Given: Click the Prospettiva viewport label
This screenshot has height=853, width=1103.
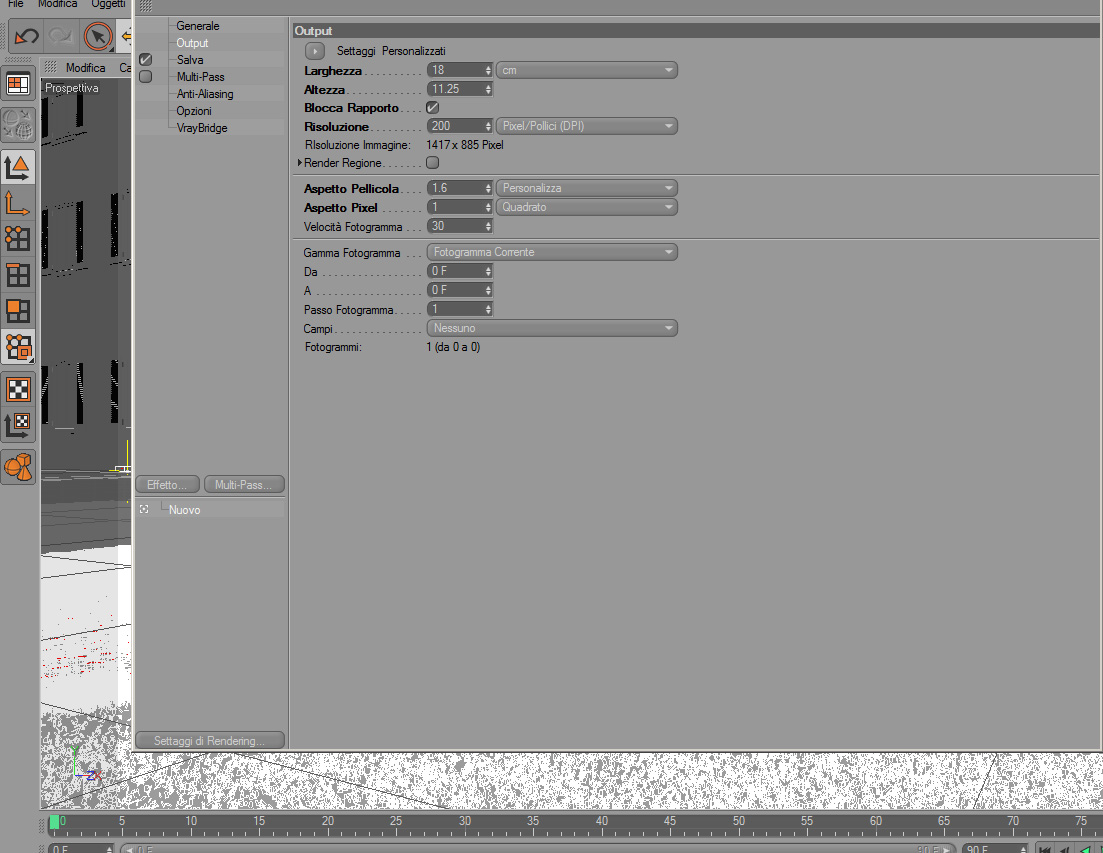Looking at the screenshot, I should [72, 88].
